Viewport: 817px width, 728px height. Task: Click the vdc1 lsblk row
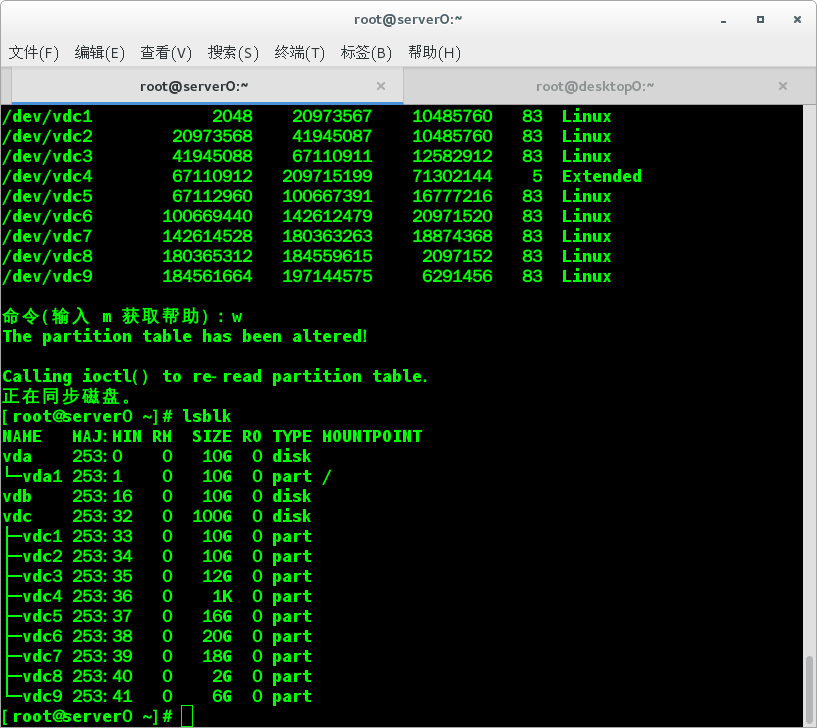click(157, 536)
